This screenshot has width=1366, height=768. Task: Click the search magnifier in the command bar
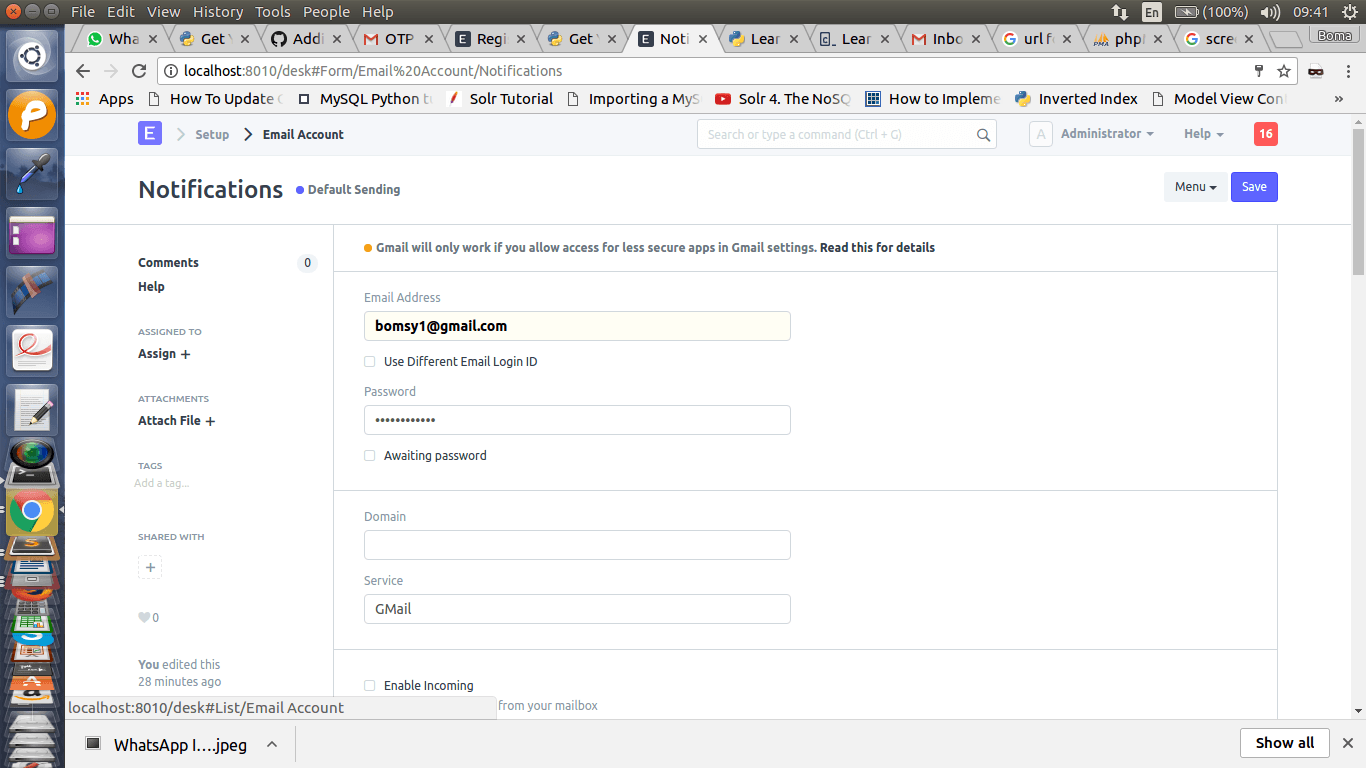pyautogui.click(x=983, y=134)
